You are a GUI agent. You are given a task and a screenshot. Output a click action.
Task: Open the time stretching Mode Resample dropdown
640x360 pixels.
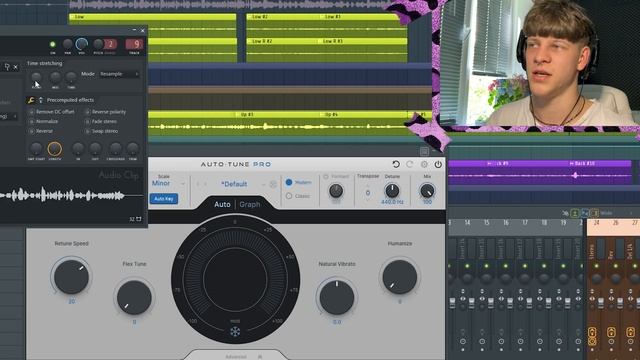point(119,74)
